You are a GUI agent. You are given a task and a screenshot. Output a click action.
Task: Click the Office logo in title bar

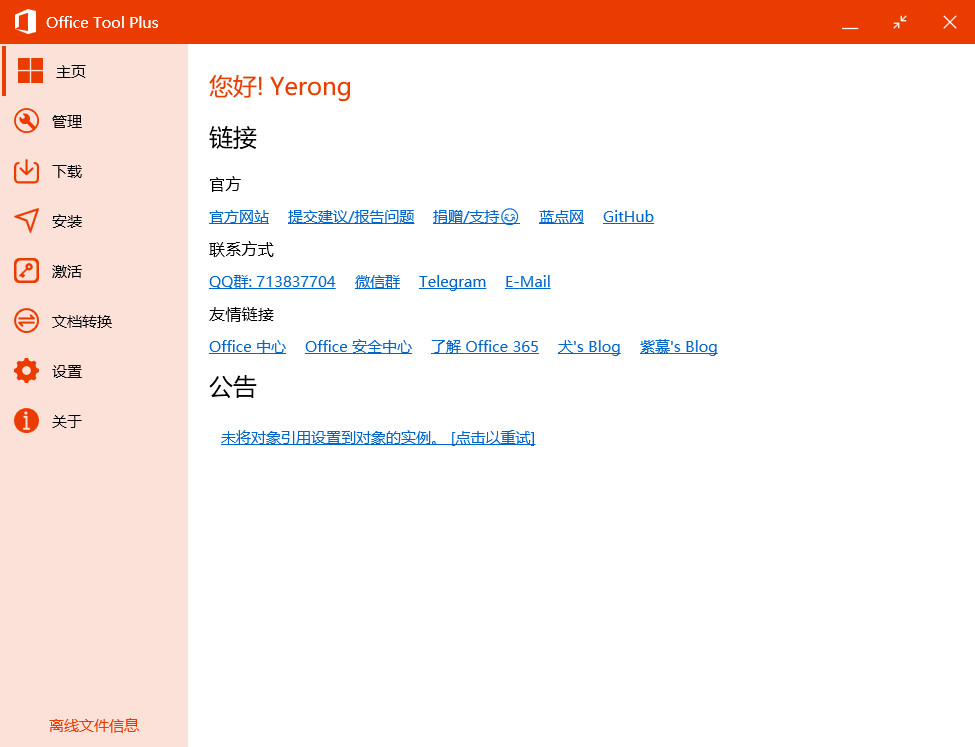25,22
